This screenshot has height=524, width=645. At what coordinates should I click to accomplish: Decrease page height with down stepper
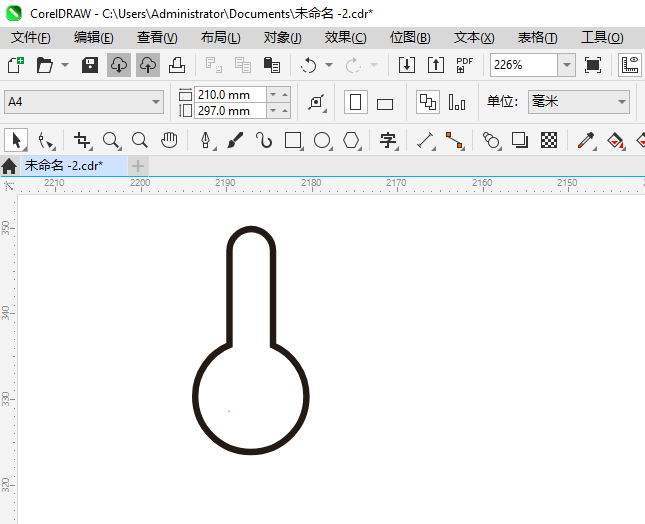pos(272,111)
